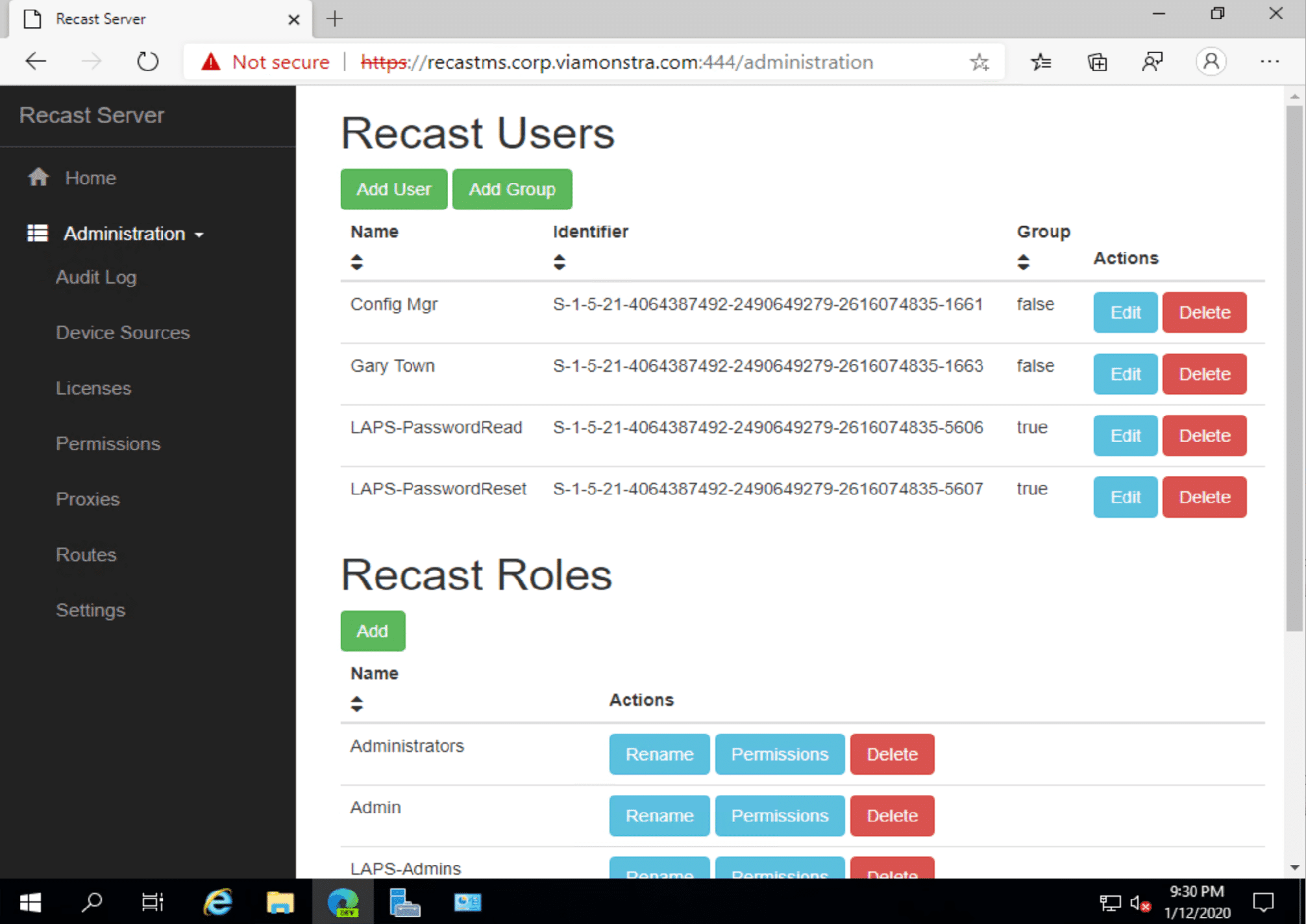Add this page to favorites star

tap(979, 62)
